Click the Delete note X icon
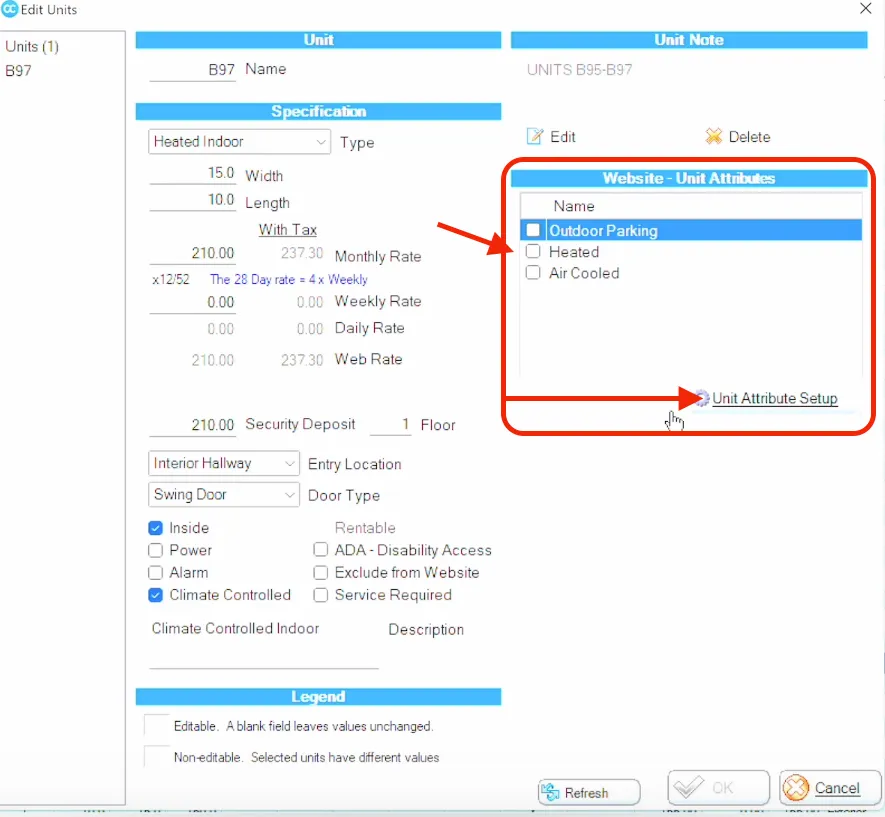This screenshot has width=885, height=817. [x=713, y=137]
